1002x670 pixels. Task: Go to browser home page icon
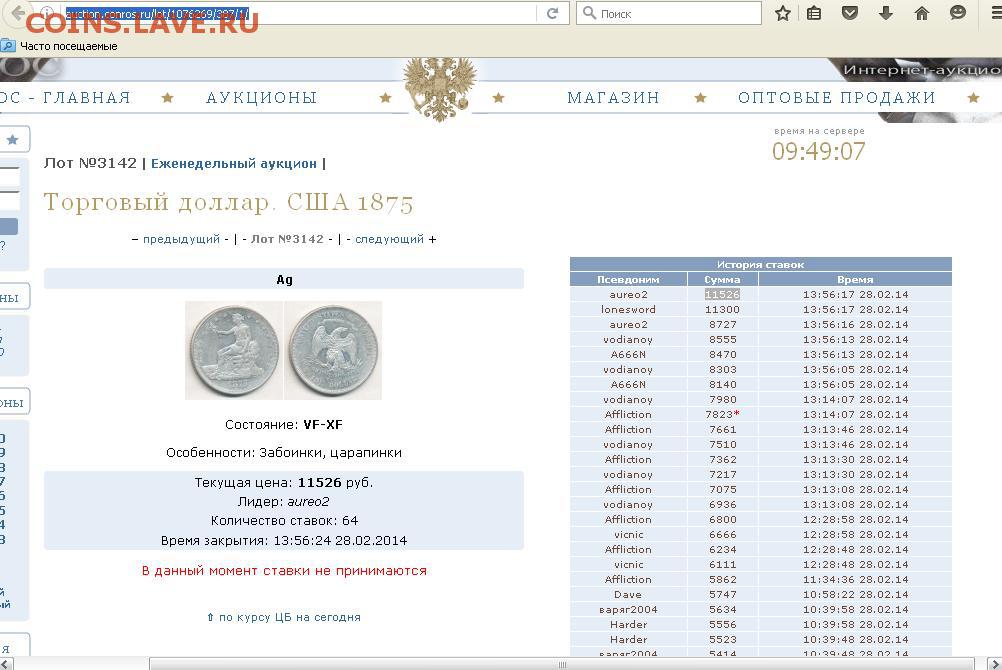[922, 14]
